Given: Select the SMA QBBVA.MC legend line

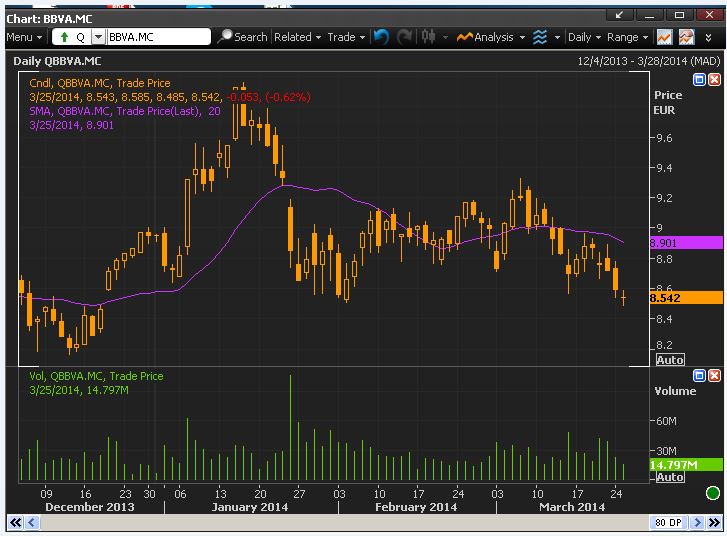Looking at the screenshot, I should coord(125,111).
